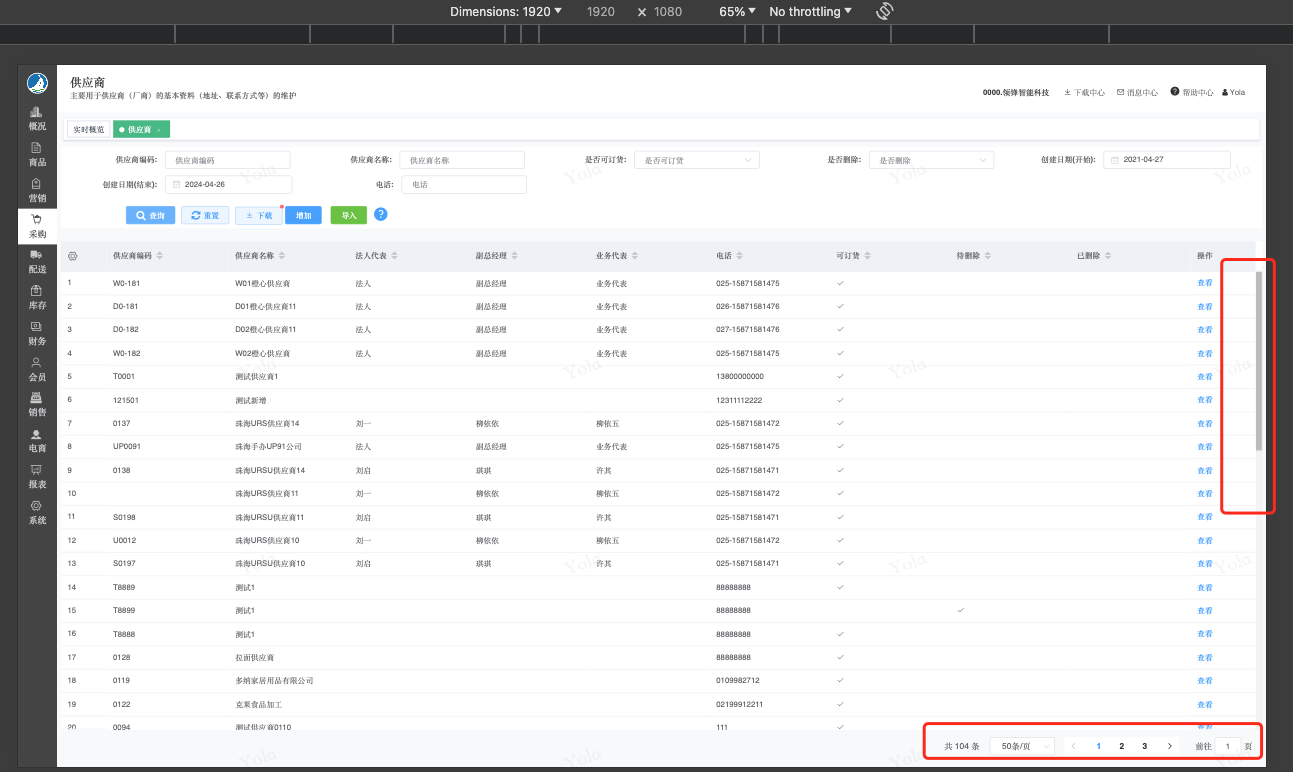The width and height of the screenshot is (1293, 772).
Task: Toggle sorting on 电话 column header
Action: [739, 257]
